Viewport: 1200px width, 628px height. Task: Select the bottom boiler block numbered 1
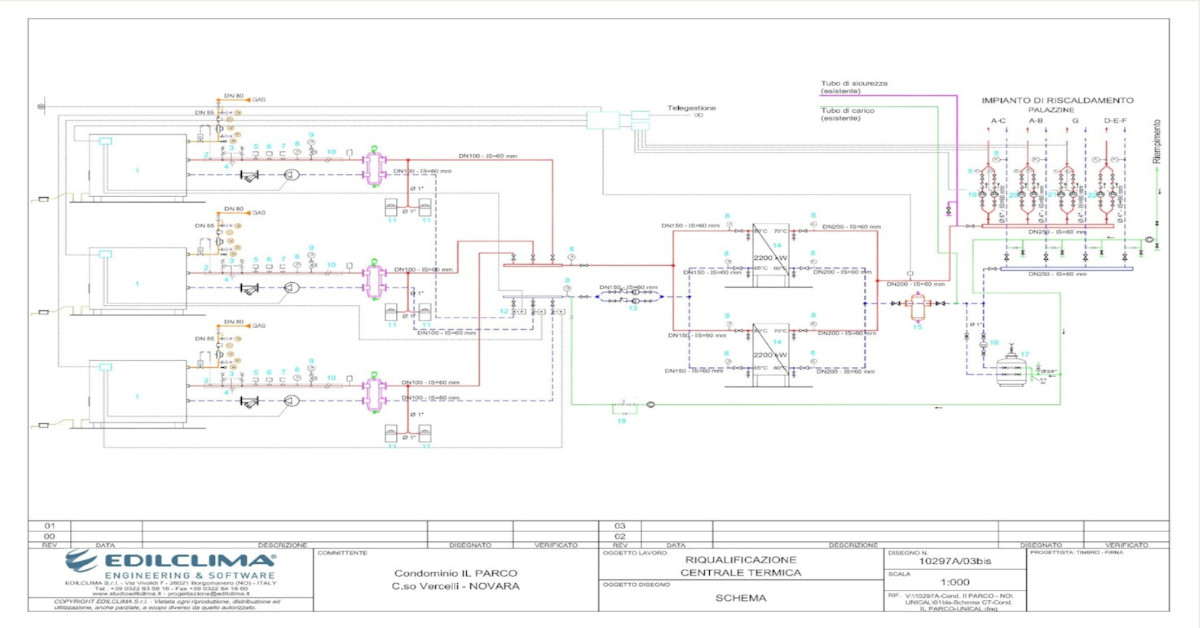[138, 392]
